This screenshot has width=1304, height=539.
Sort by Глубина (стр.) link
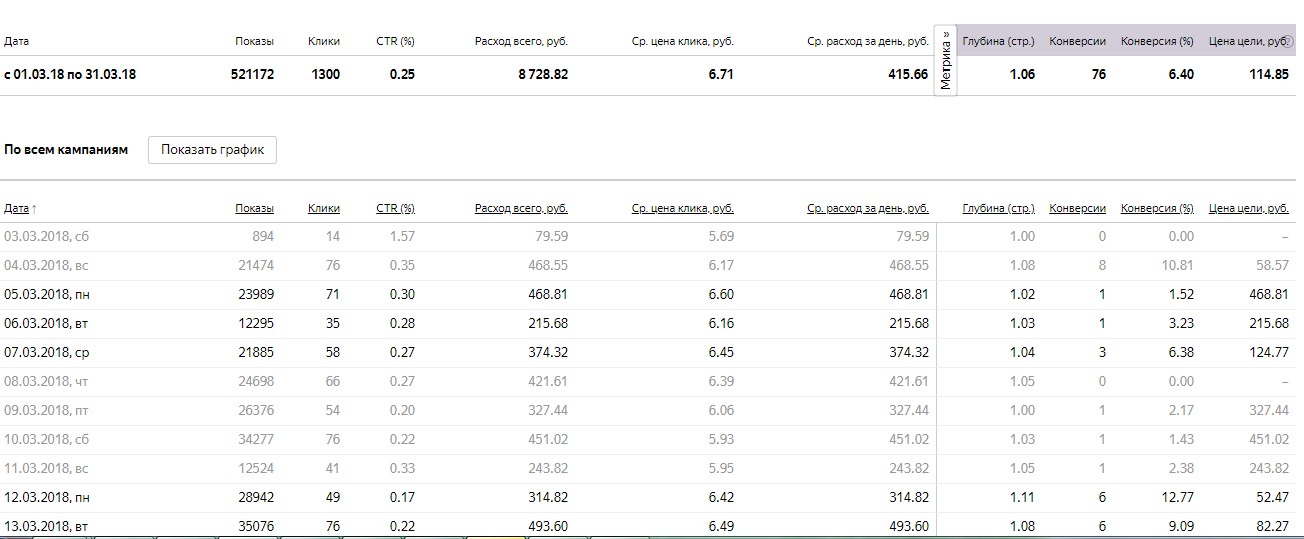tap(998, 208)
